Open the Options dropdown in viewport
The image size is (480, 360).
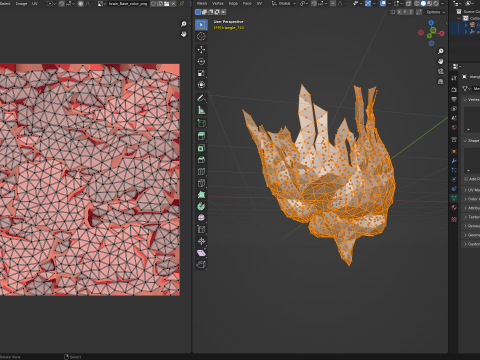(x=436, y=12)
